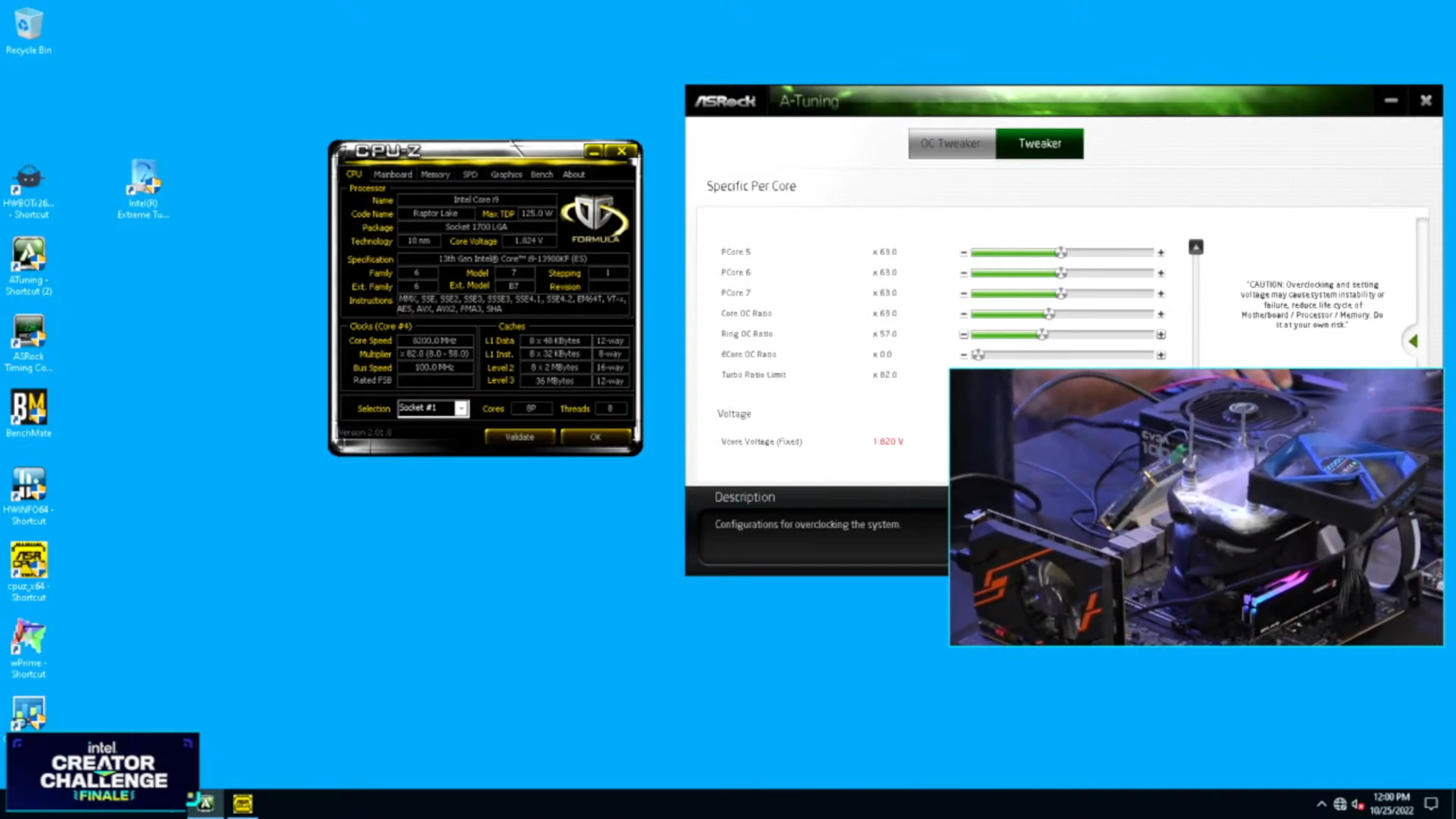Click the PCore 6 ratio slider

1062,273
